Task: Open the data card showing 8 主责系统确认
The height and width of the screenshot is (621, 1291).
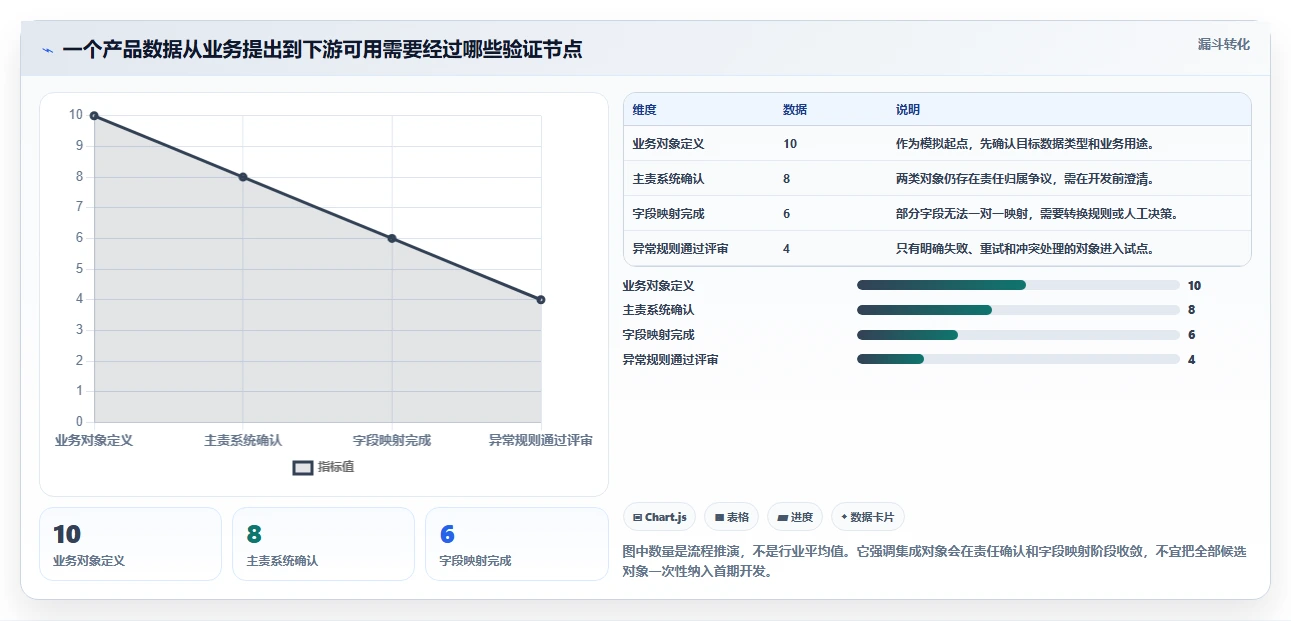Action: (323, 544)
